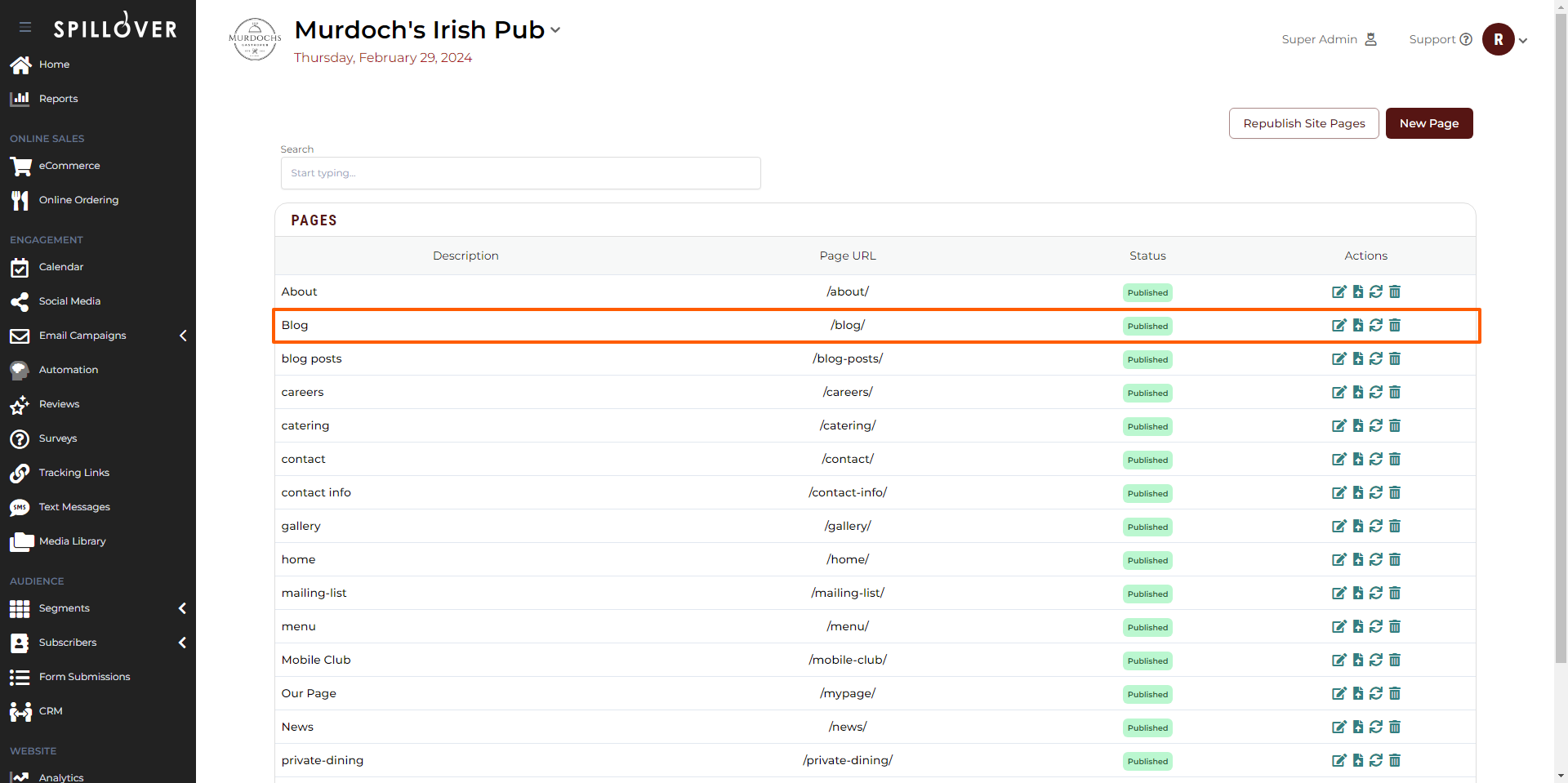
Task: Open the Murdoch's Irish Pub location dropdown
Action: pos(555,30)
